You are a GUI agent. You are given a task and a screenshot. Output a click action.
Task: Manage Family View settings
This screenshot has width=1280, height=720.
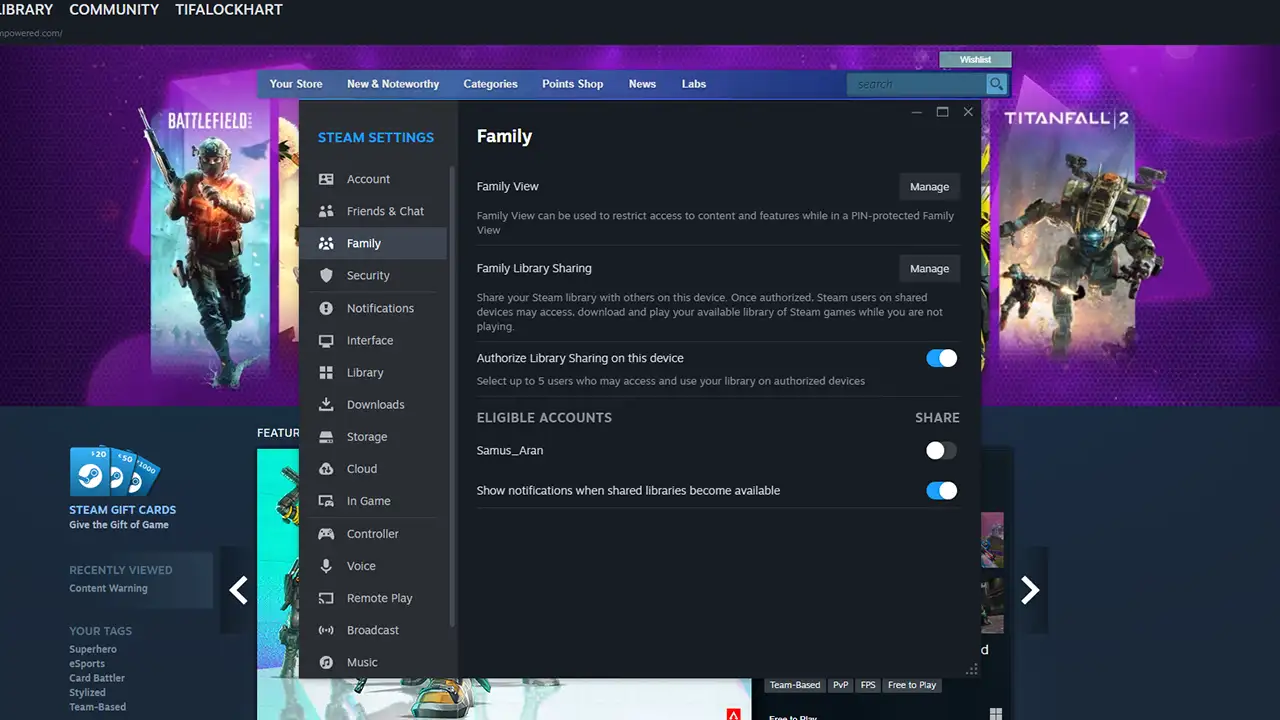(x=929, y=187)
